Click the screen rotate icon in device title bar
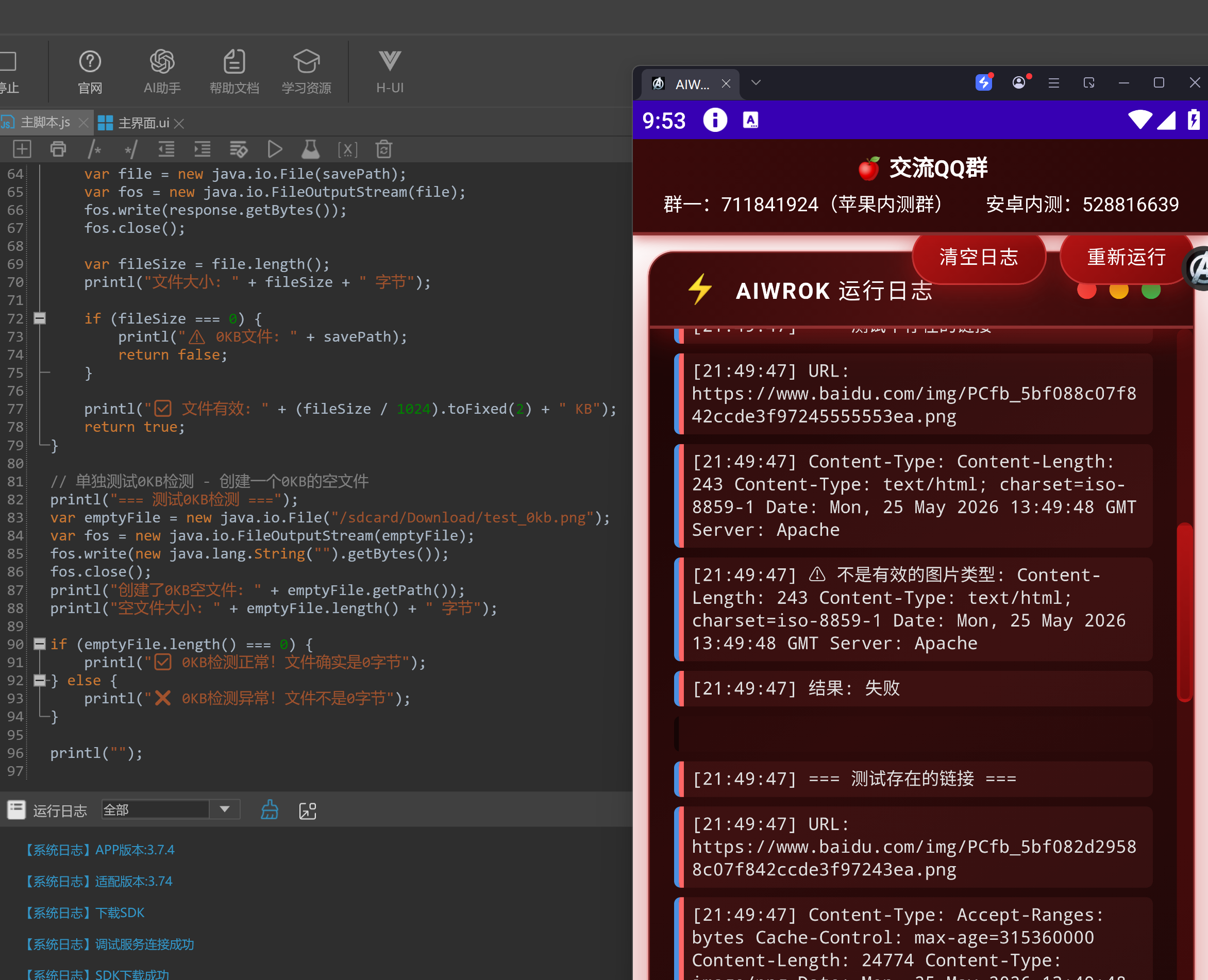 [x=1089, y=83]
